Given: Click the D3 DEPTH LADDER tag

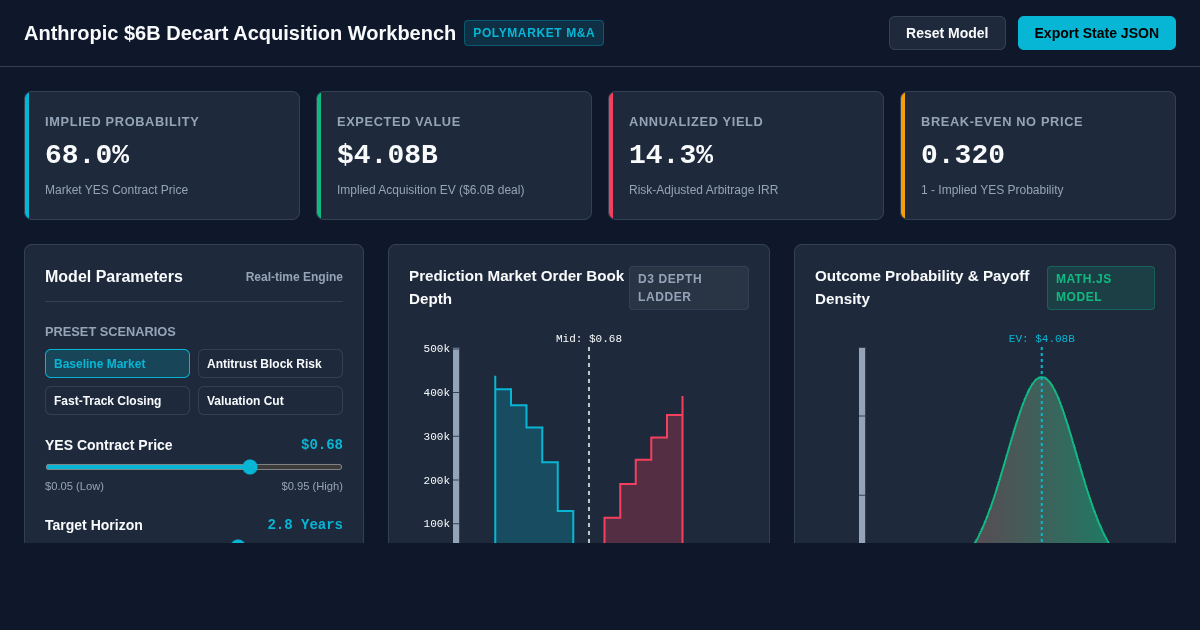Looking at the screenshot, I should click(x=689, y=288).
